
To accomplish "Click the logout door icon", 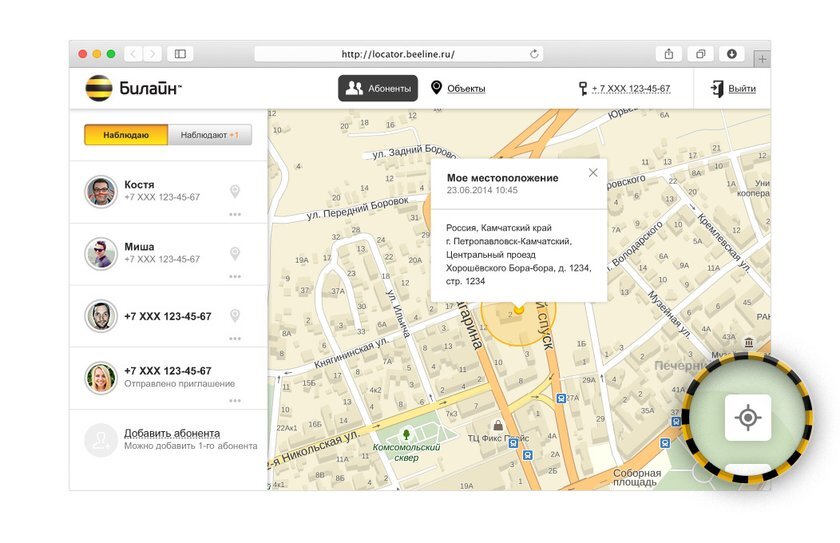I will coord(717,88).
